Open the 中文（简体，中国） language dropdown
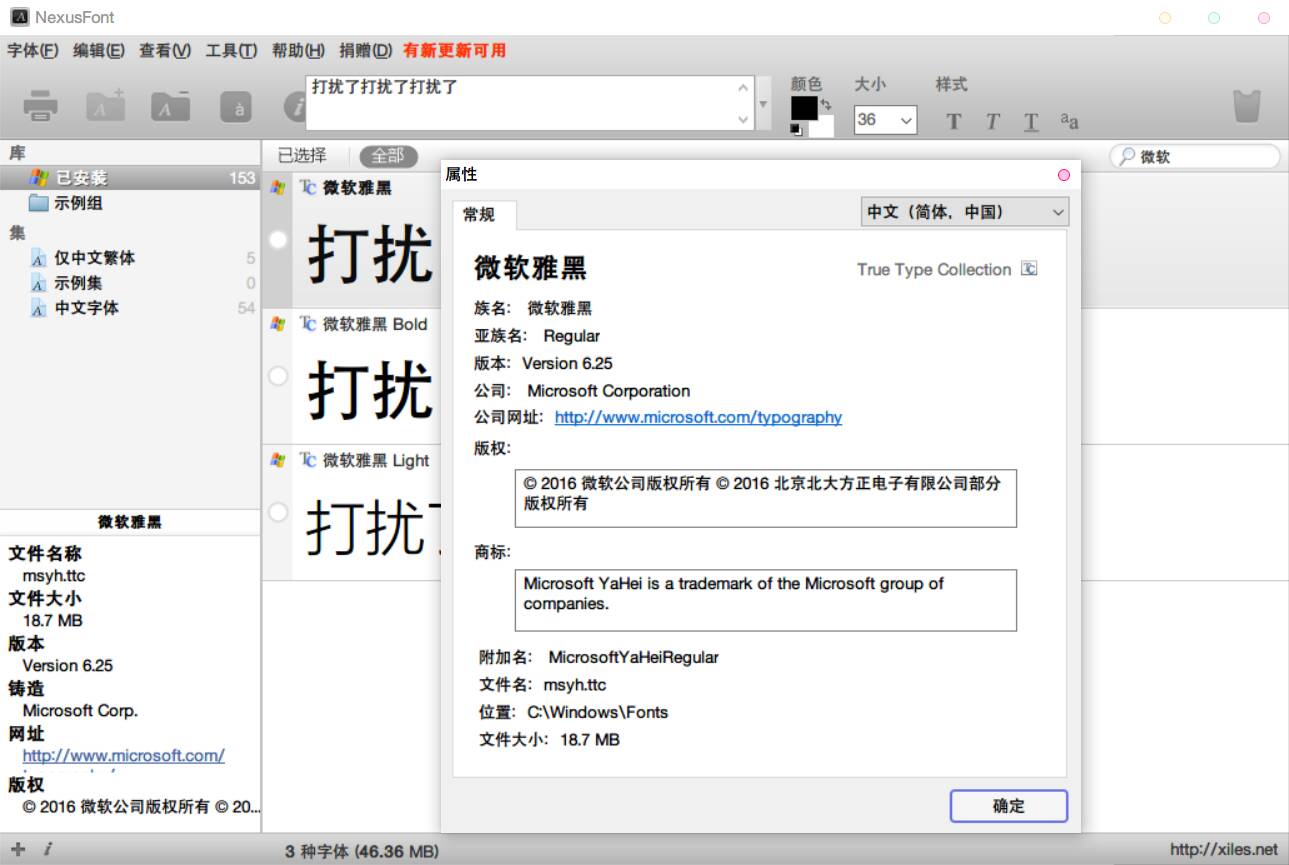1289x865 pixels. 964,212
